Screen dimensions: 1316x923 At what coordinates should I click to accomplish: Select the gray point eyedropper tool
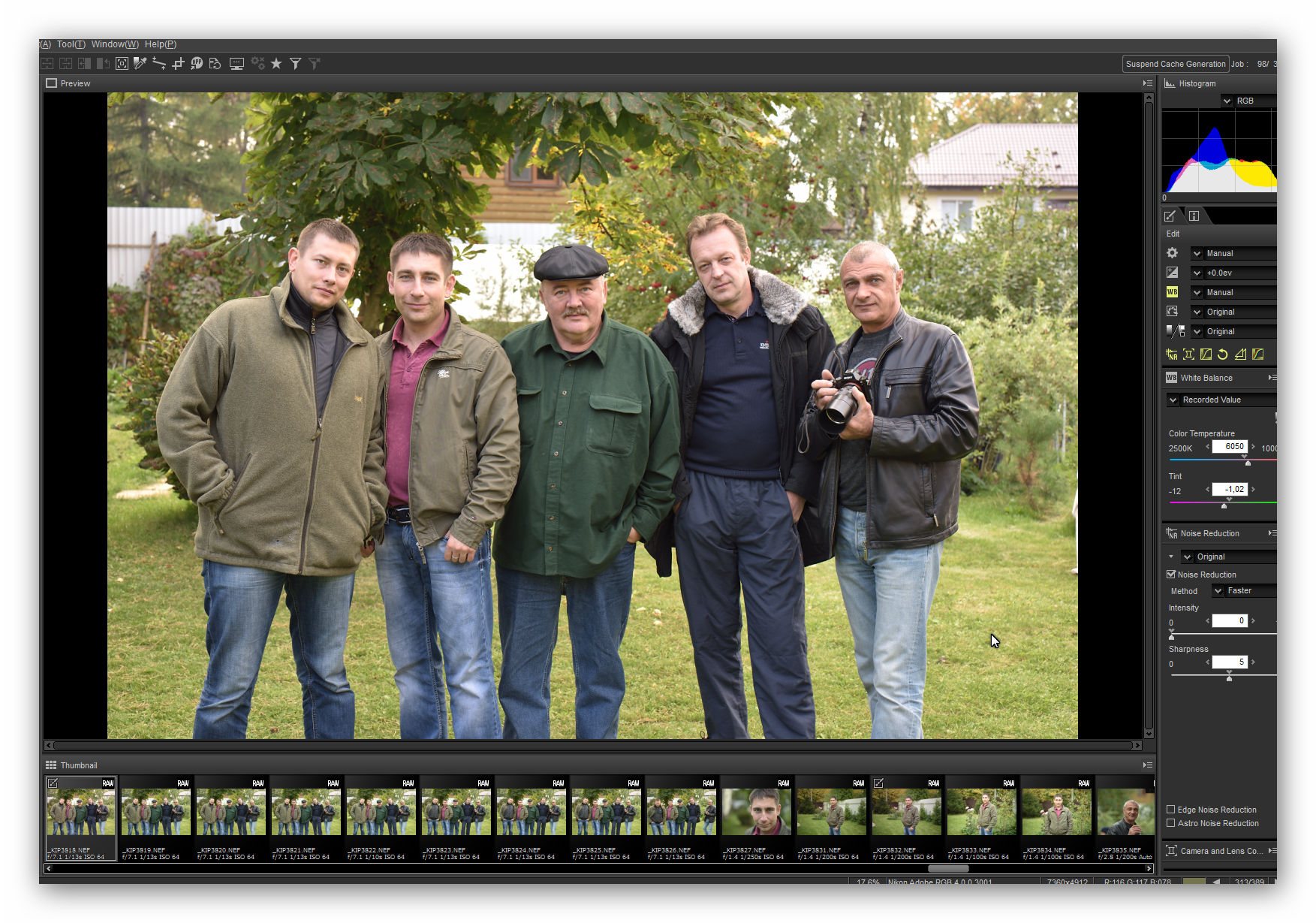coord(140,64)
